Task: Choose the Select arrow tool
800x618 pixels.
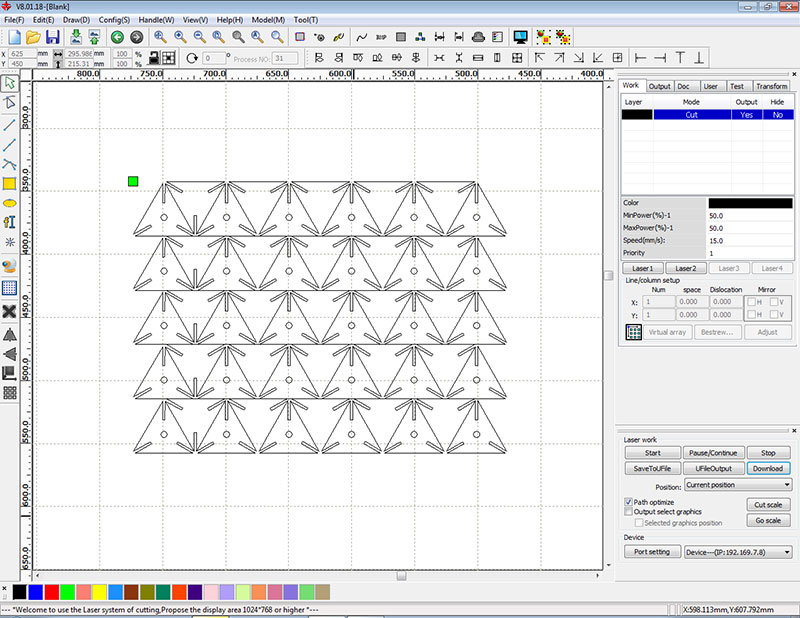Action: pos(10,83)
